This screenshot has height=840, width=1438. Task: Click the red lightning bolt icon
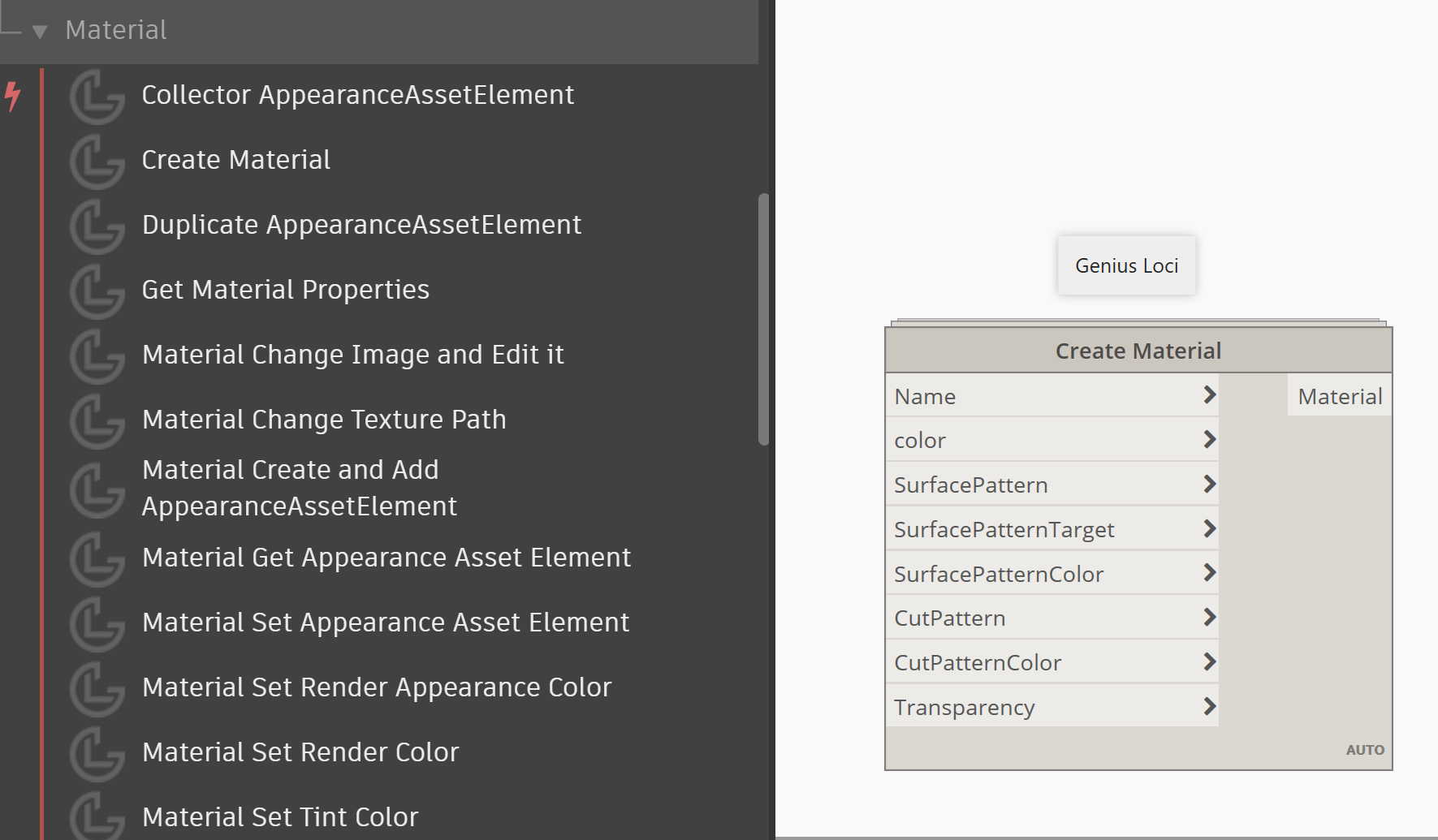click(12, 96)
